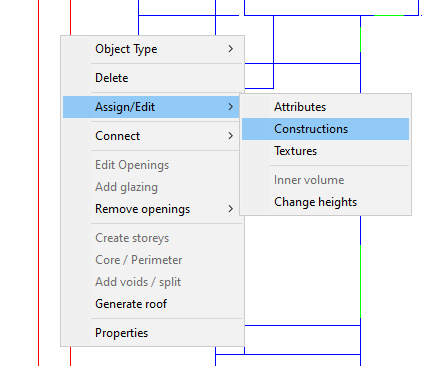Select Constructions in the submenu
This screenshot has height=366, width=422.
325,129
